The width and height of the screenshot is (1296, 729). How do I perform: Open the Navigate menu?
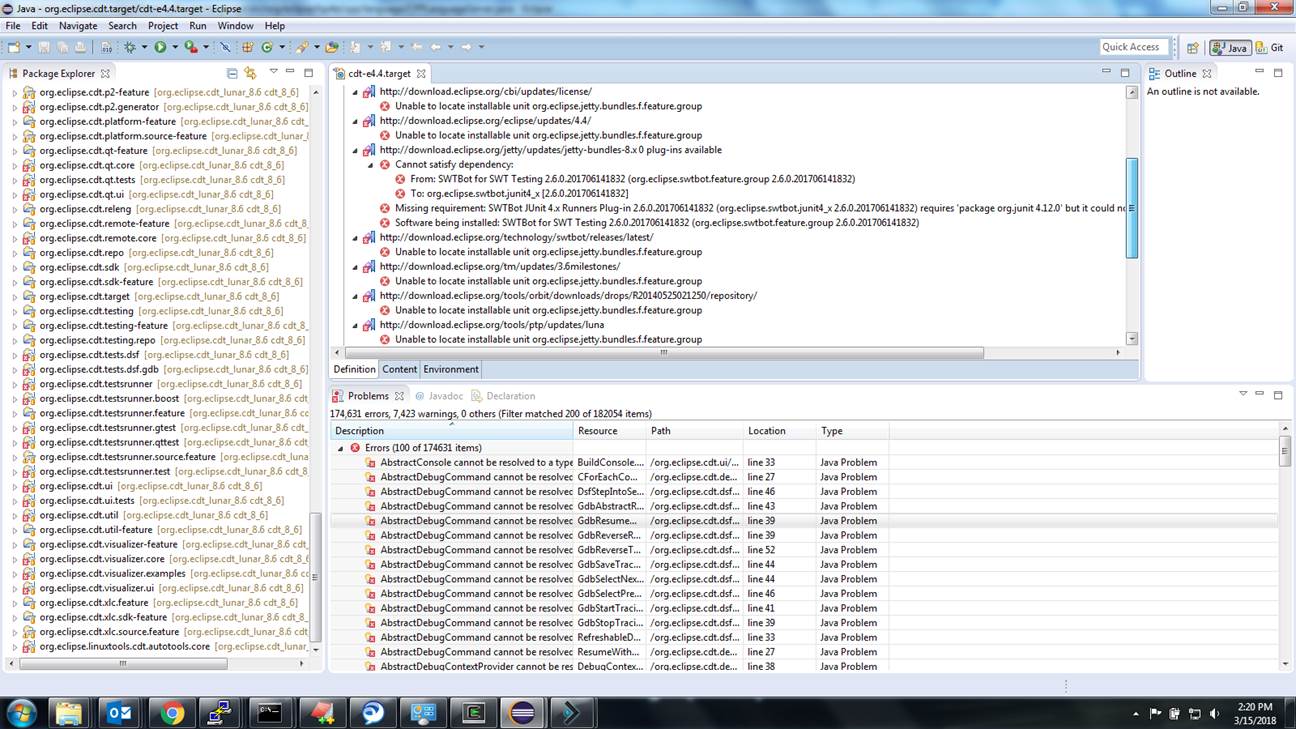[x=78, y=25]
